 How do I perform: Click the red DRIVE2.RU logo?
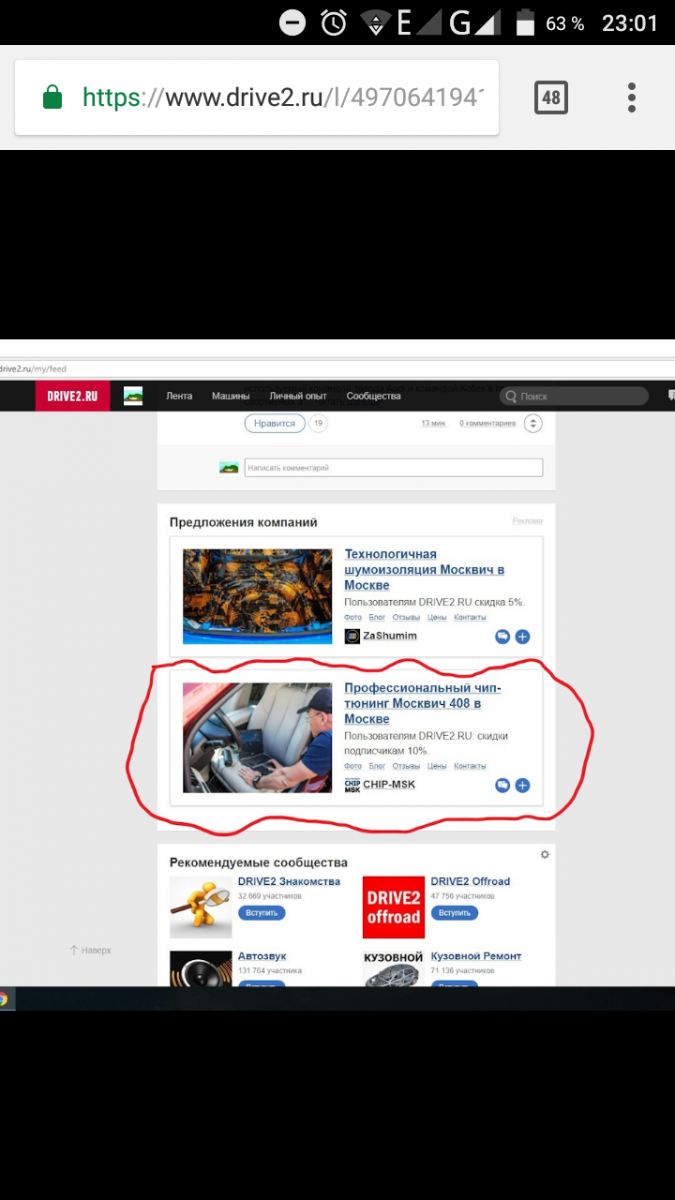[x=73, y=396]
